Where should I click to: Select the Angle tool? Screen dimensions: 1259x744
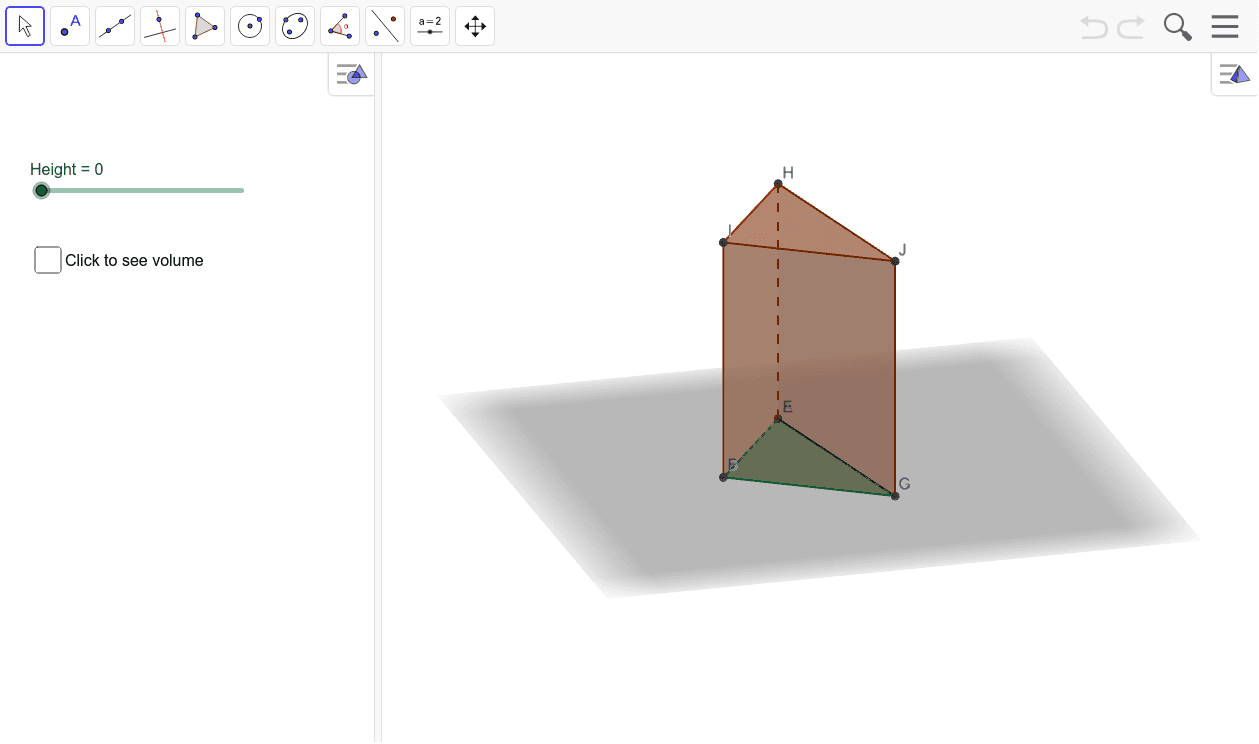[339, 25]
